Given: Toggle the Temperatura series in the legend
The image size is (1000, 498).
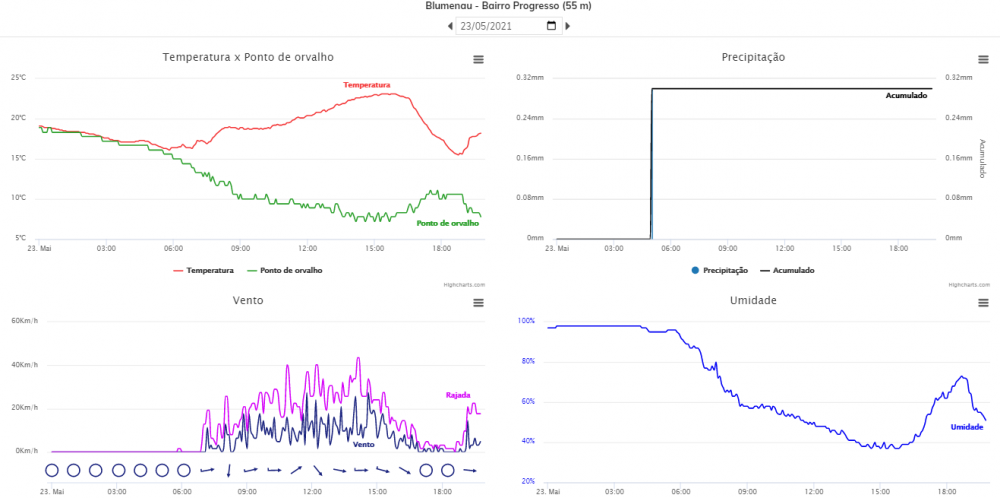Looking at the screenshot, I should tap(209, 270).
